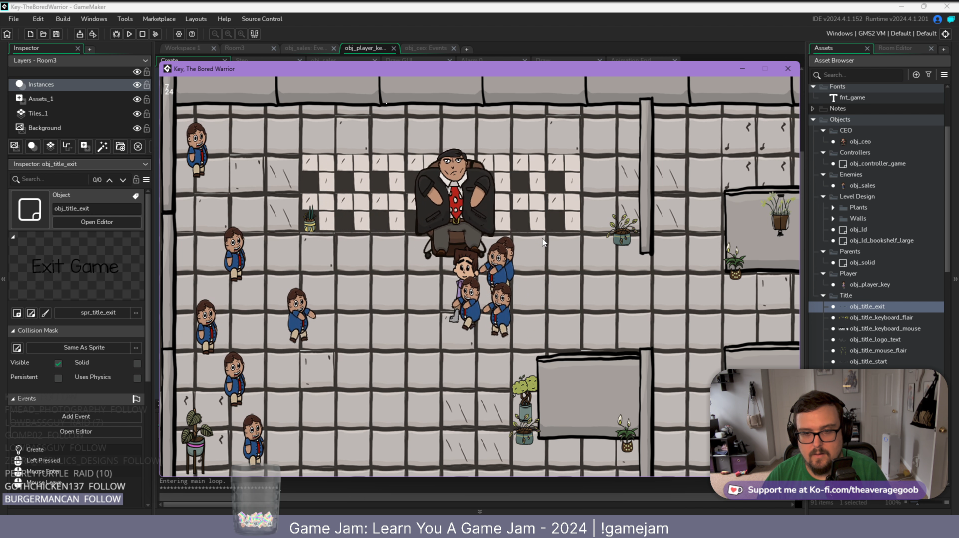The height and width of the screenshot is (538, 959).
Task: Open the user account icon in top right
Action: click(938, 19)
